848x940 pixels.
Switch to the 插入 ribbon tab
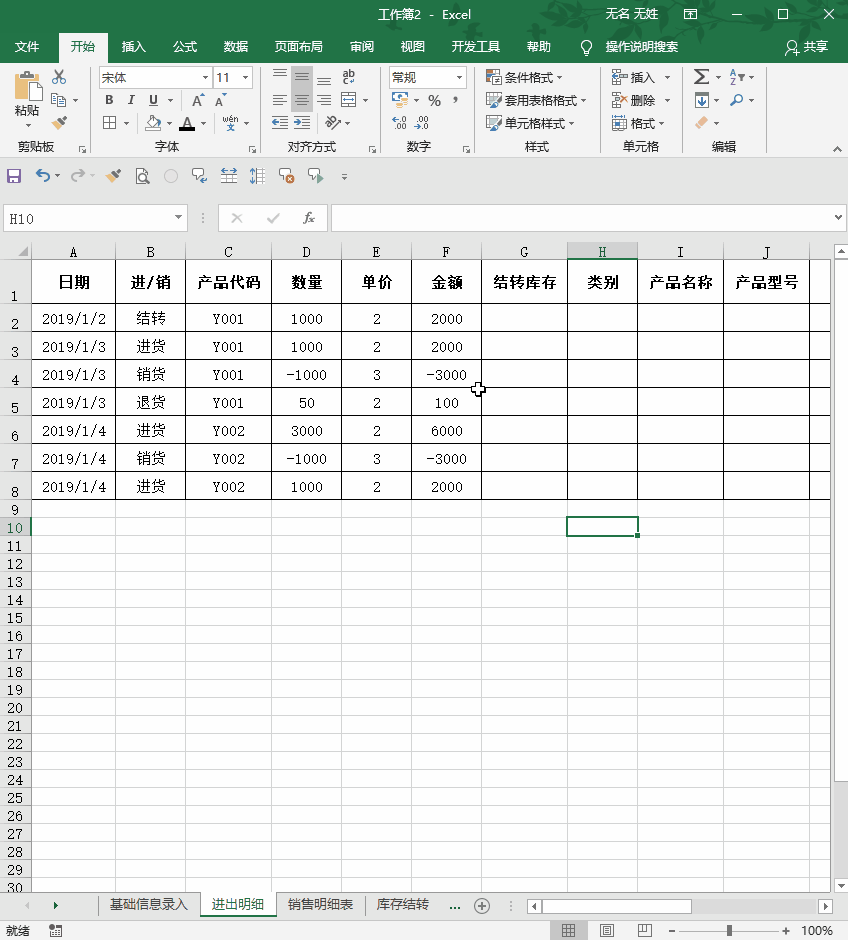[x=134, y=47]
